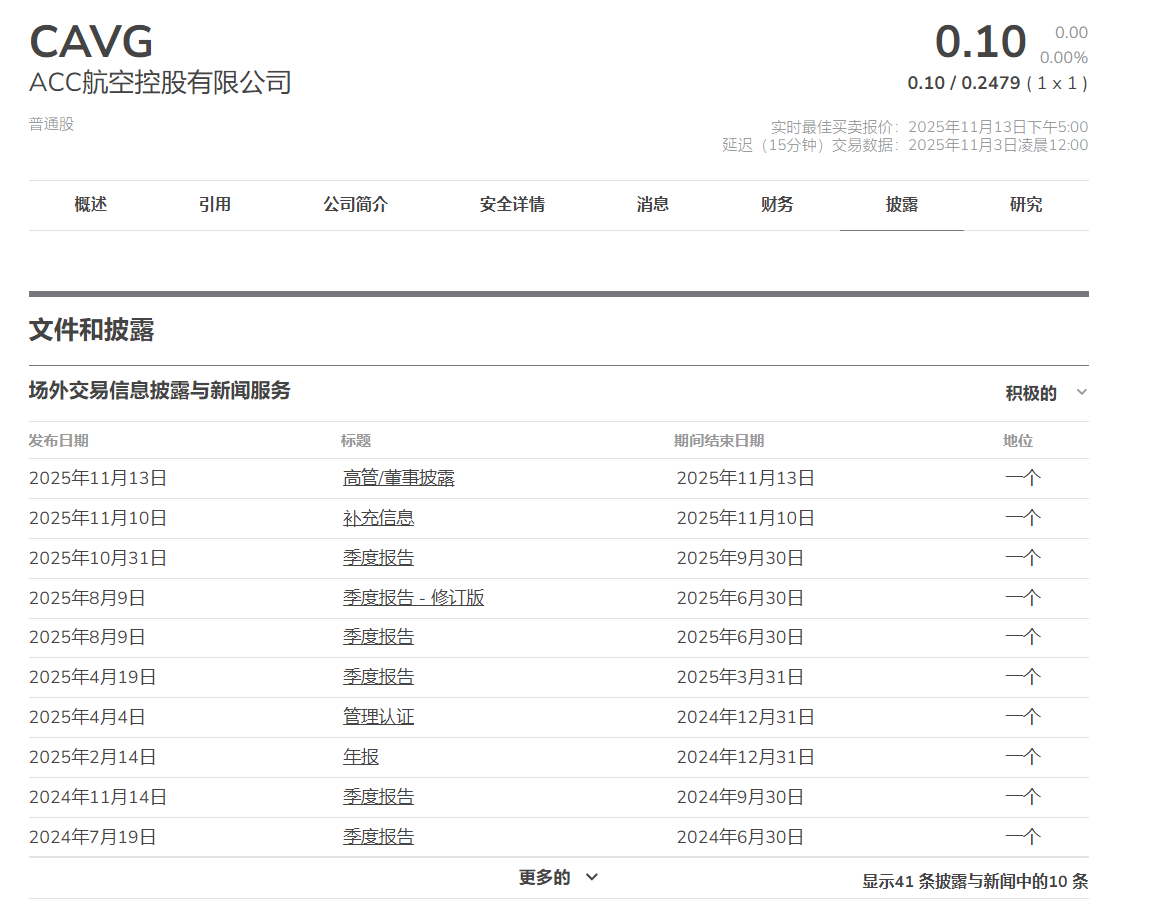This screenshot has width=1152, height=917.
Task: Open the 季度报告 - 修订版 document
Action: pyautogui.click(x=414, y=597)
